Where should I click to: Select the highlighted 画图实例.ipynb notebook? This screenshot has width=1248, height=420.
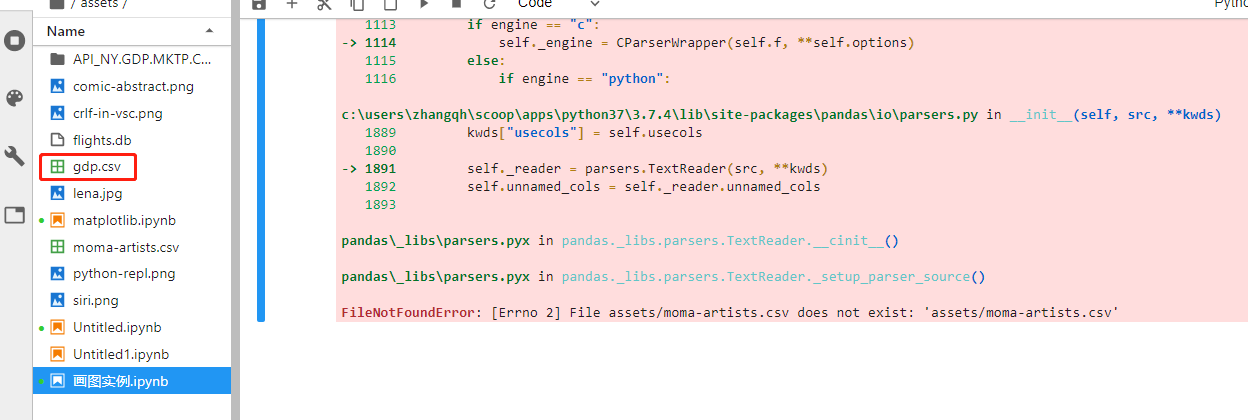(132, 381)
